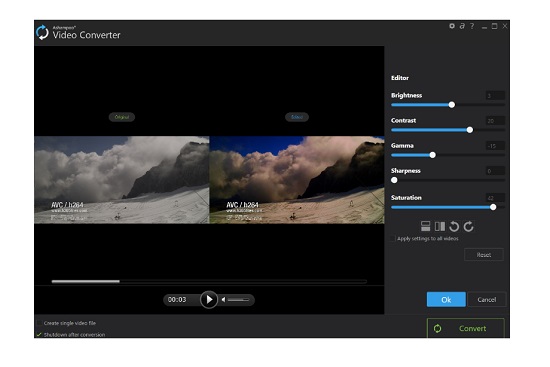Click the Editor heading

coord(400,78)
